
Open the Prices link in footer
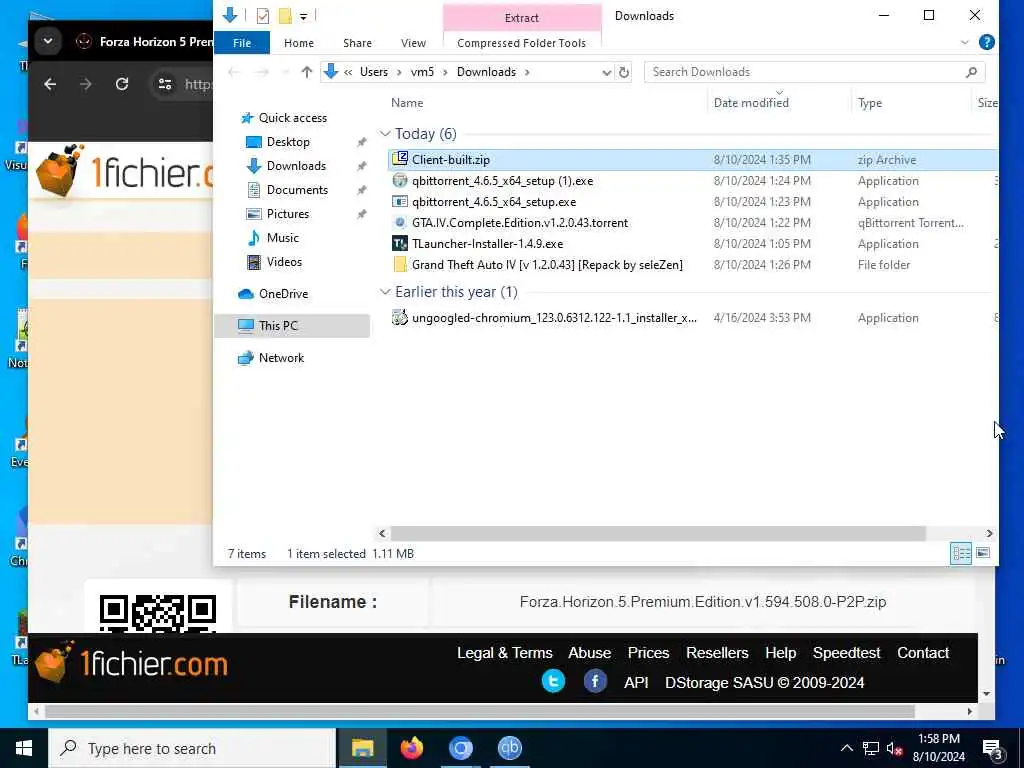pyautogui.click(x=648, y=653)
